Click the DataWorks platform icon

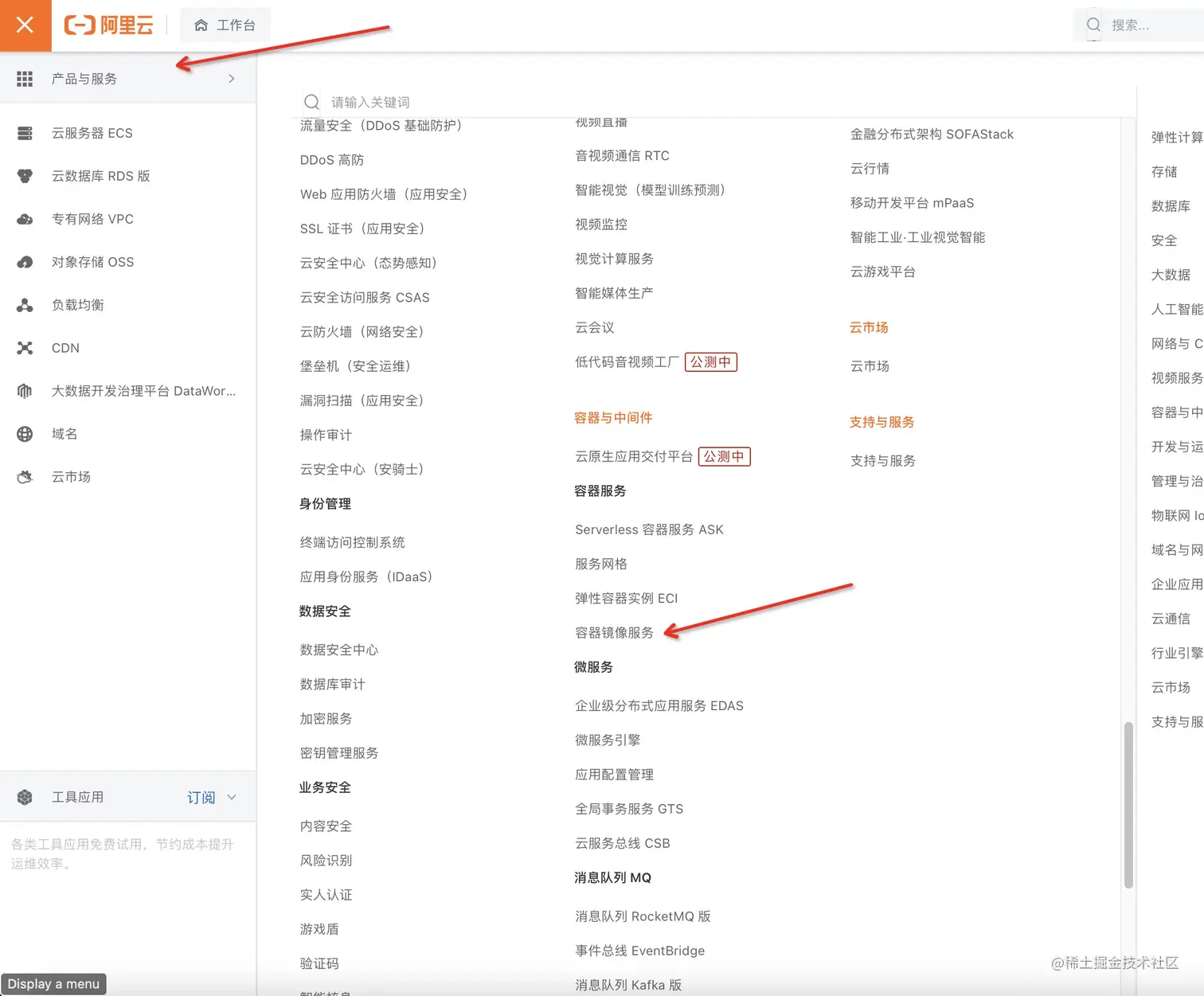pos(25,391)
